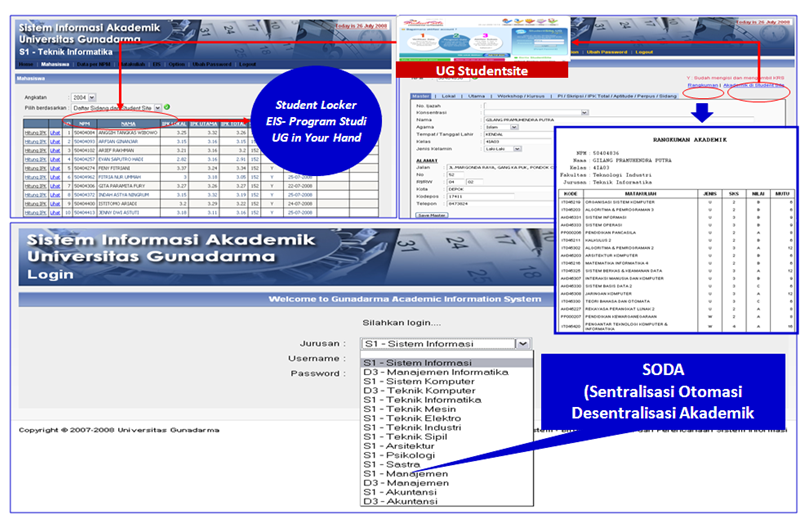Viewport: 805px width, 517px height.
Task: Select D3 - Manajemen option
Action: point(447,483)
